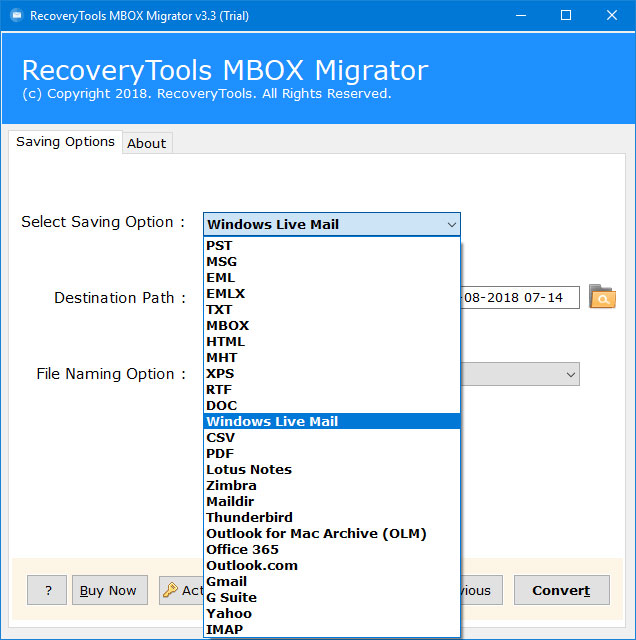
Task: Select Zimbra option
Action: pos(332,485)
